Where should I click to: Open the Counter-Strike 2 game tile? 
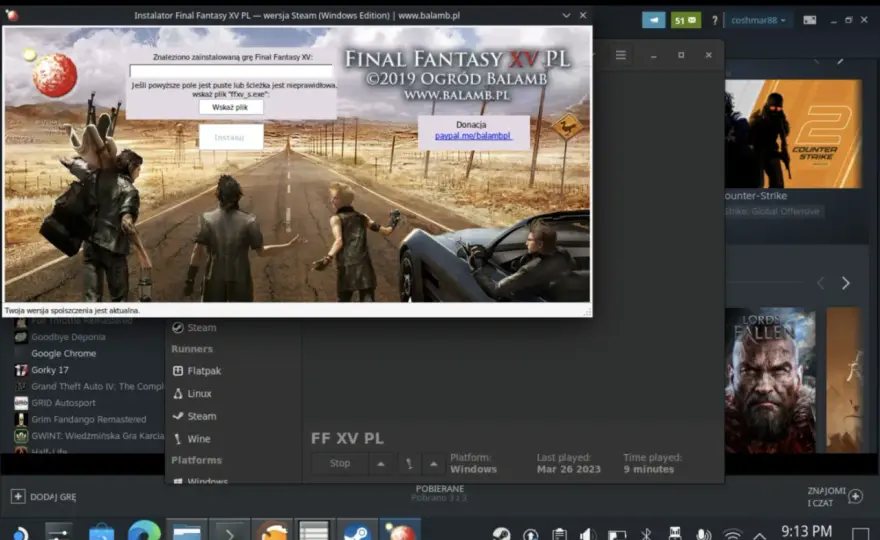point(794,134)
